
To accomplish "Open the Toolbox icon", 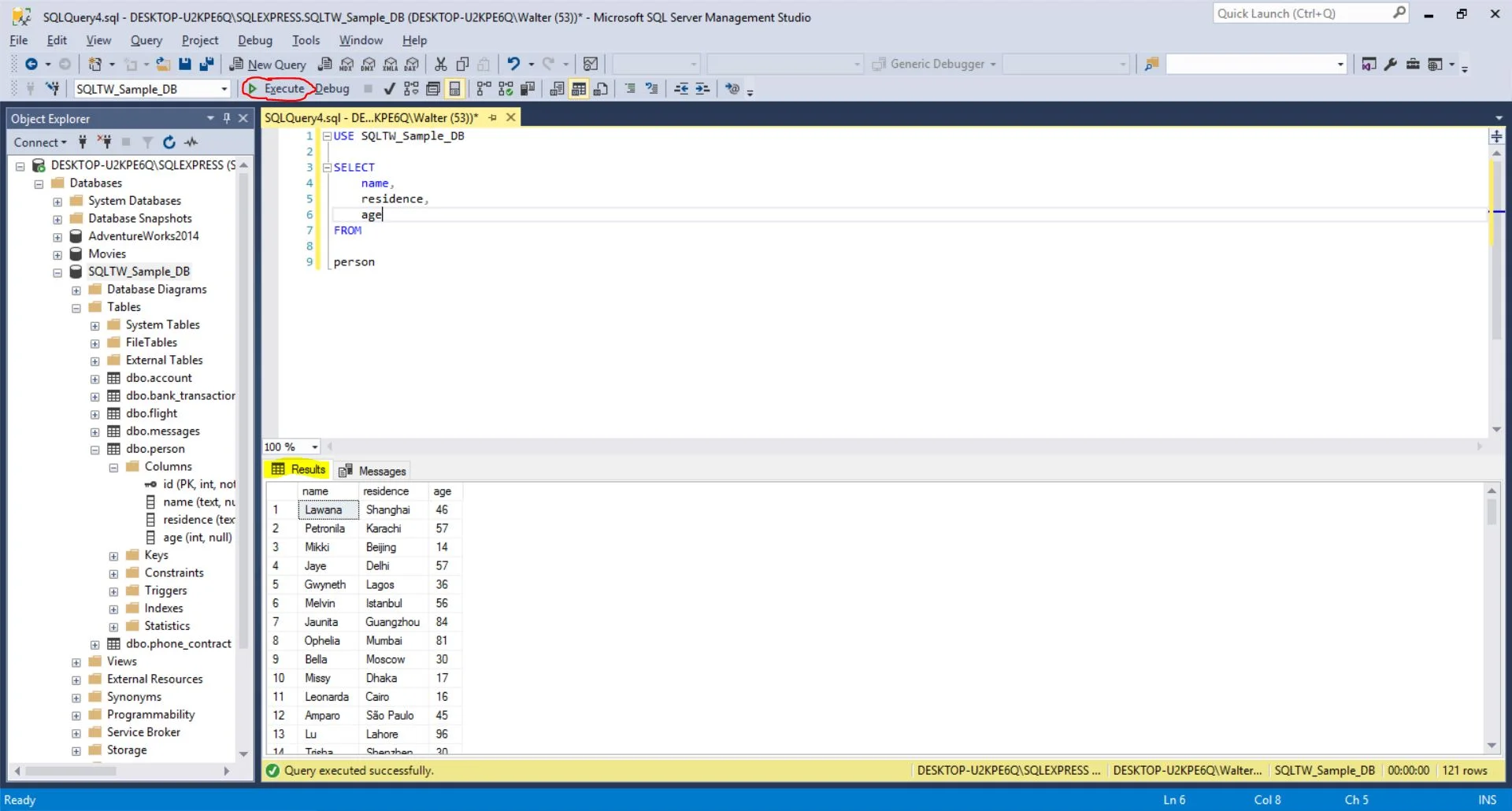I will pyautogui.click(x=1413, y=65).
